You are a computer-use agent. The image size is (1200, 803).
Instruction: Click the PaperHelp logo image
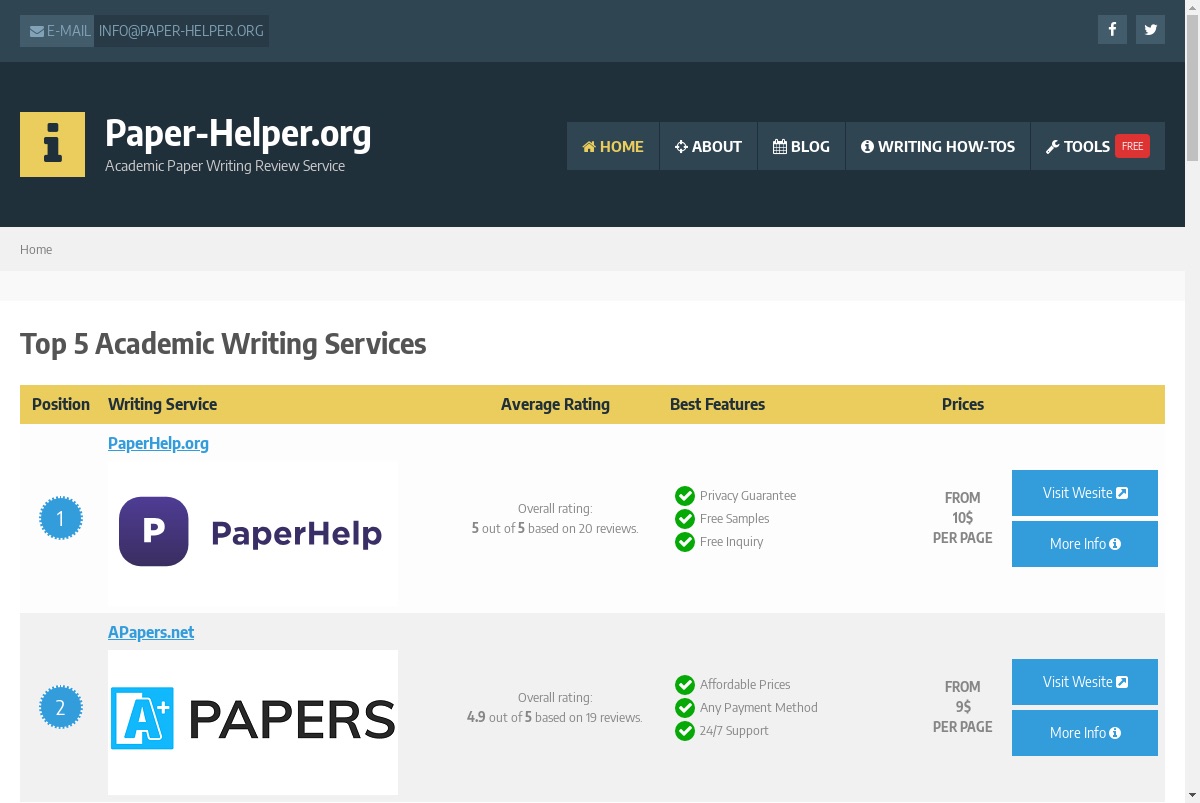click(253, 532)
